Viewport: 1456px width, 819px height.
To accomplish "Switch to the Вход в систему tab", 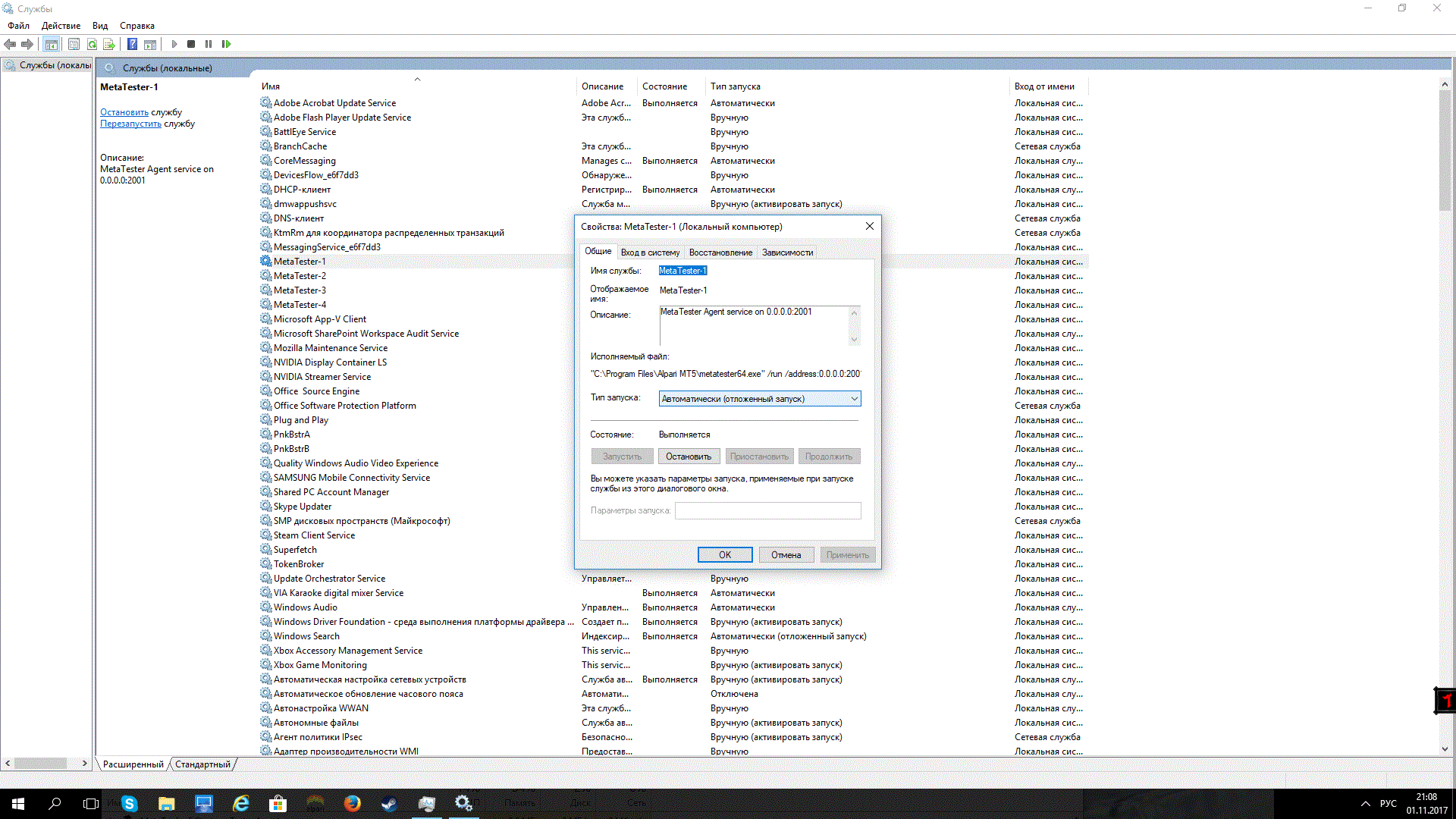I will coord(650,253).
